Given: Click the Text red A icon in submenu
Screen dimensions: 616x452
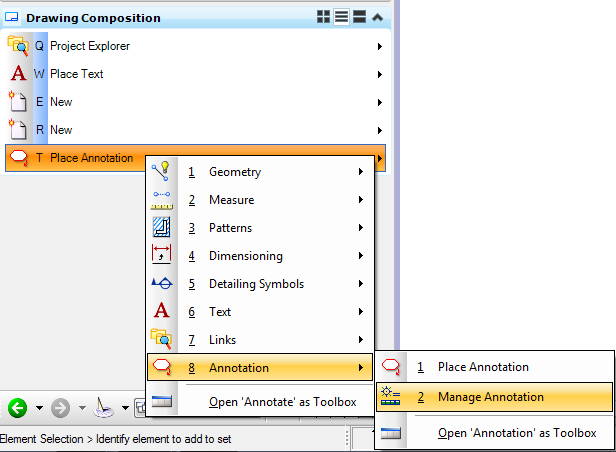Looking at the screenshot, I should [161, 310].
